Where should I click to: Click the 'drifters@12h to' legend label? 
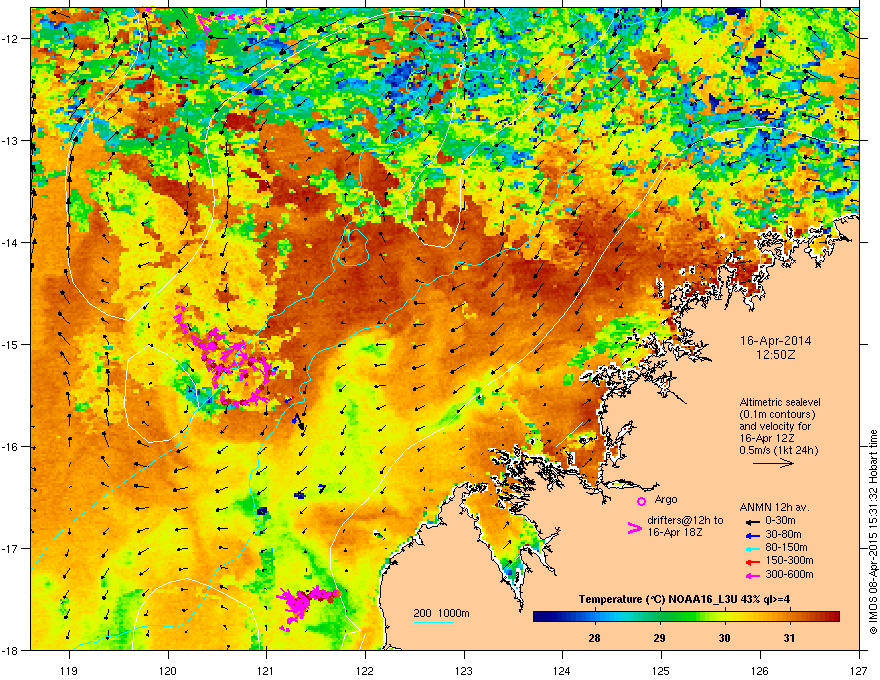click(685, 520)
